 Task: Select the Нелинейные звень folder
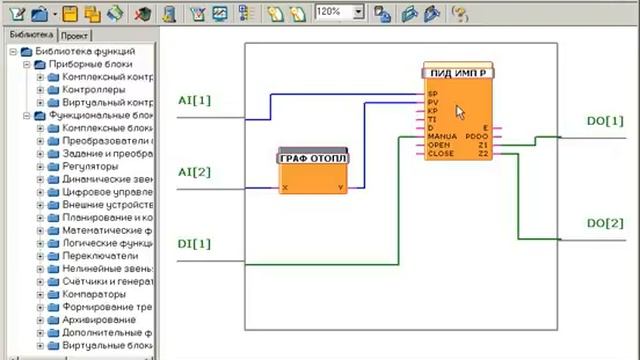107,269
